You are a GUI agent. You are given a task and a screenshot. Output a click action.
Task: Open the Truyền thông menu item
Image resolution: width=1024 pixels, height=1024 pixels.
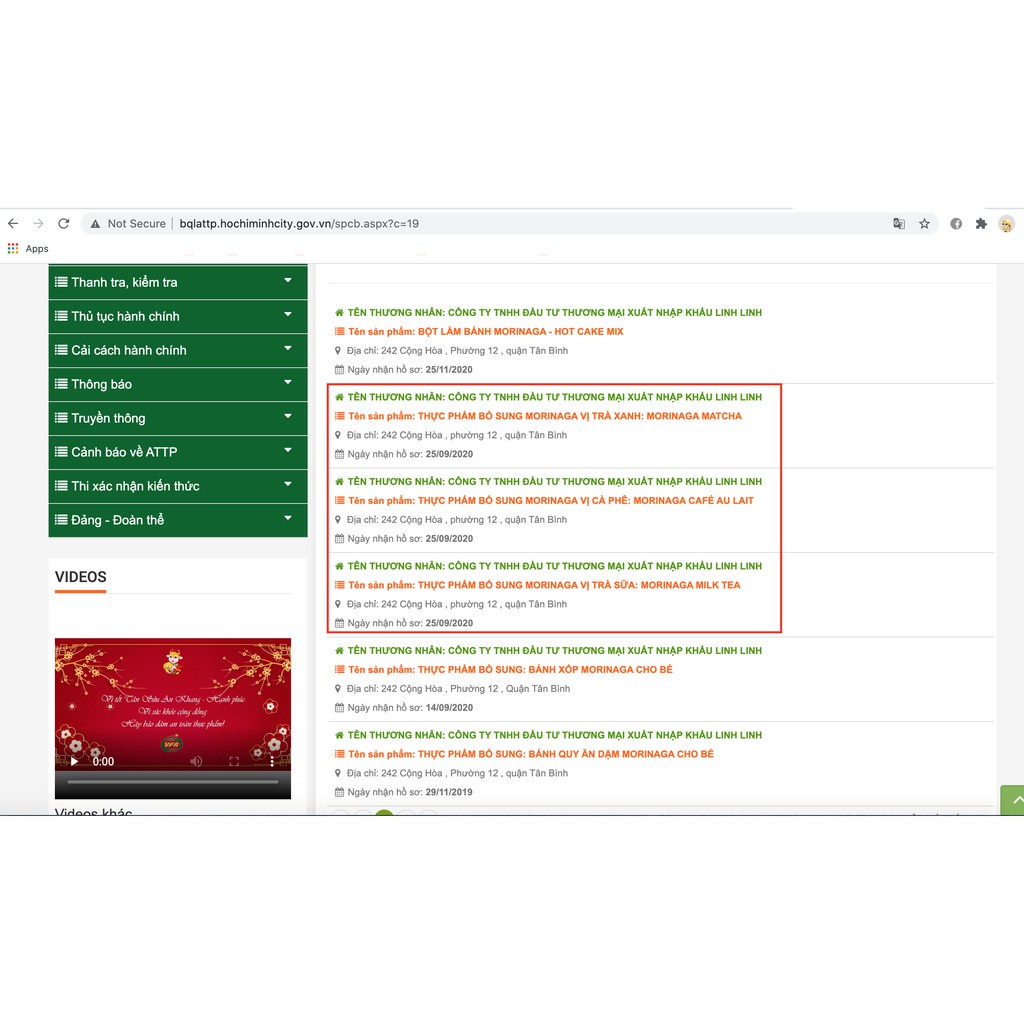(x=178, y=419)
